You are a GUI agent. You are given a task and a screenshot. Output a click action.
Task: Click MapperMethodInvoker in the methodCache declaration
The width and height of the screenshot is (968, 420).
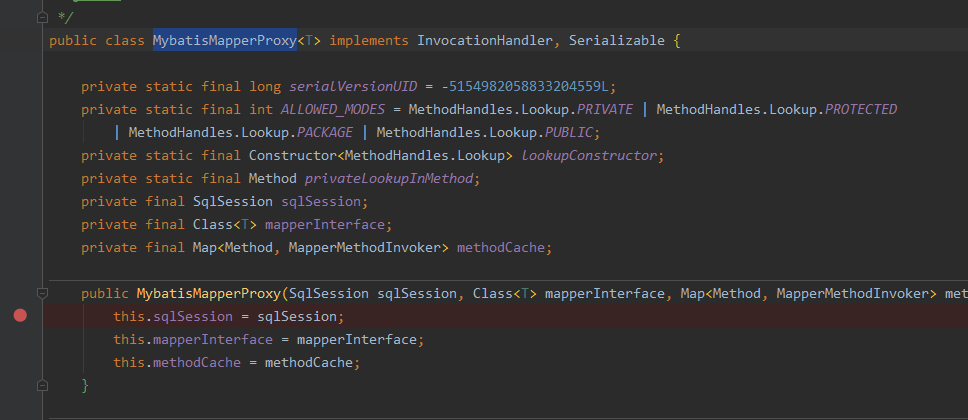[365, 248]
